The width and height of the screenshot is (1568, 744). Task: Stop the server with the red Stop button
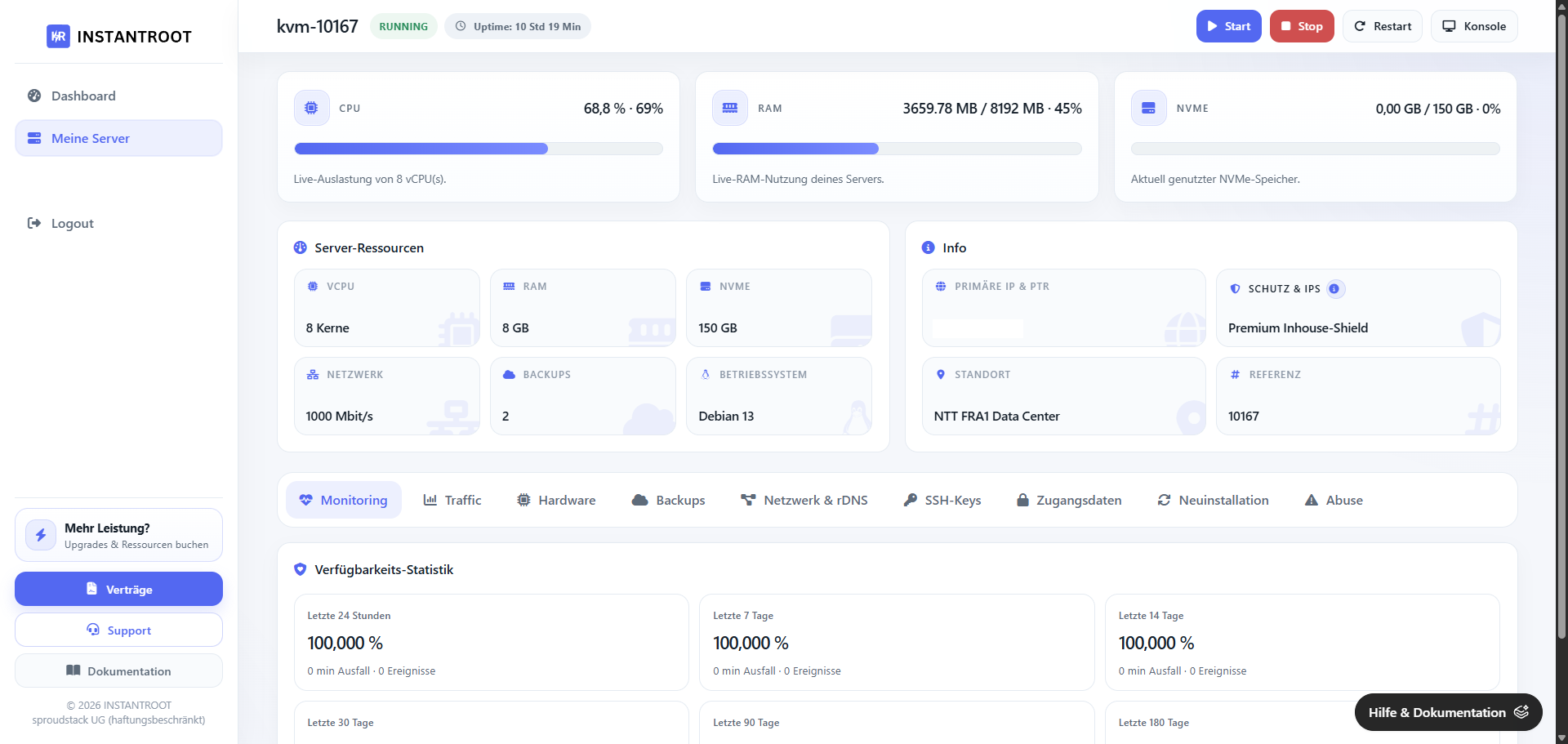click(1302, 26)
